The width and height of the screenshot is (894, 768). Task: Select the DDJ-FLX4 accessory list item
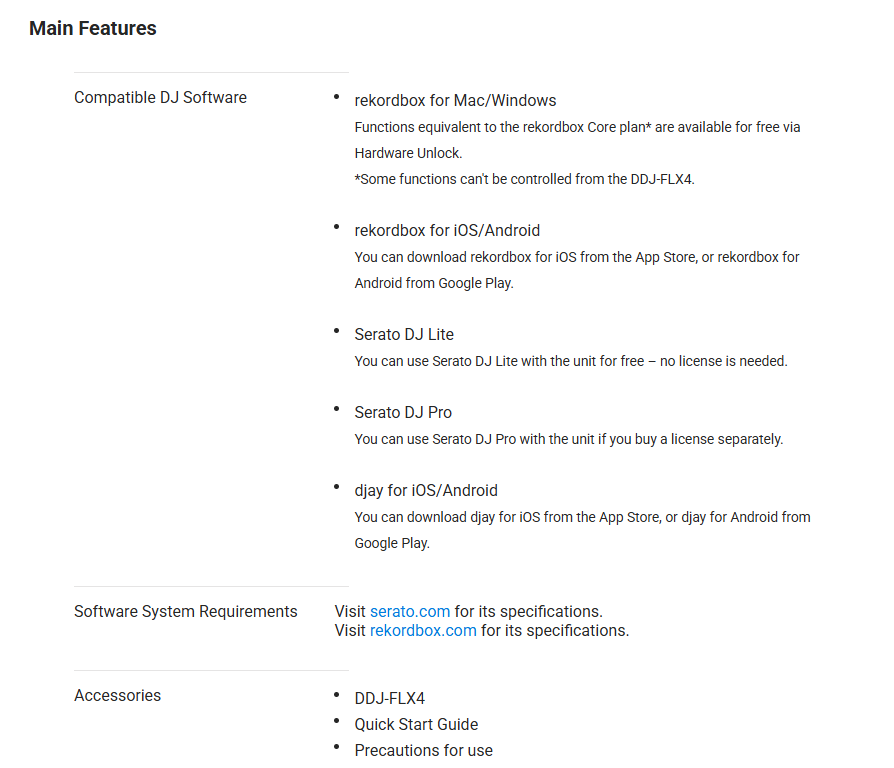389,698
